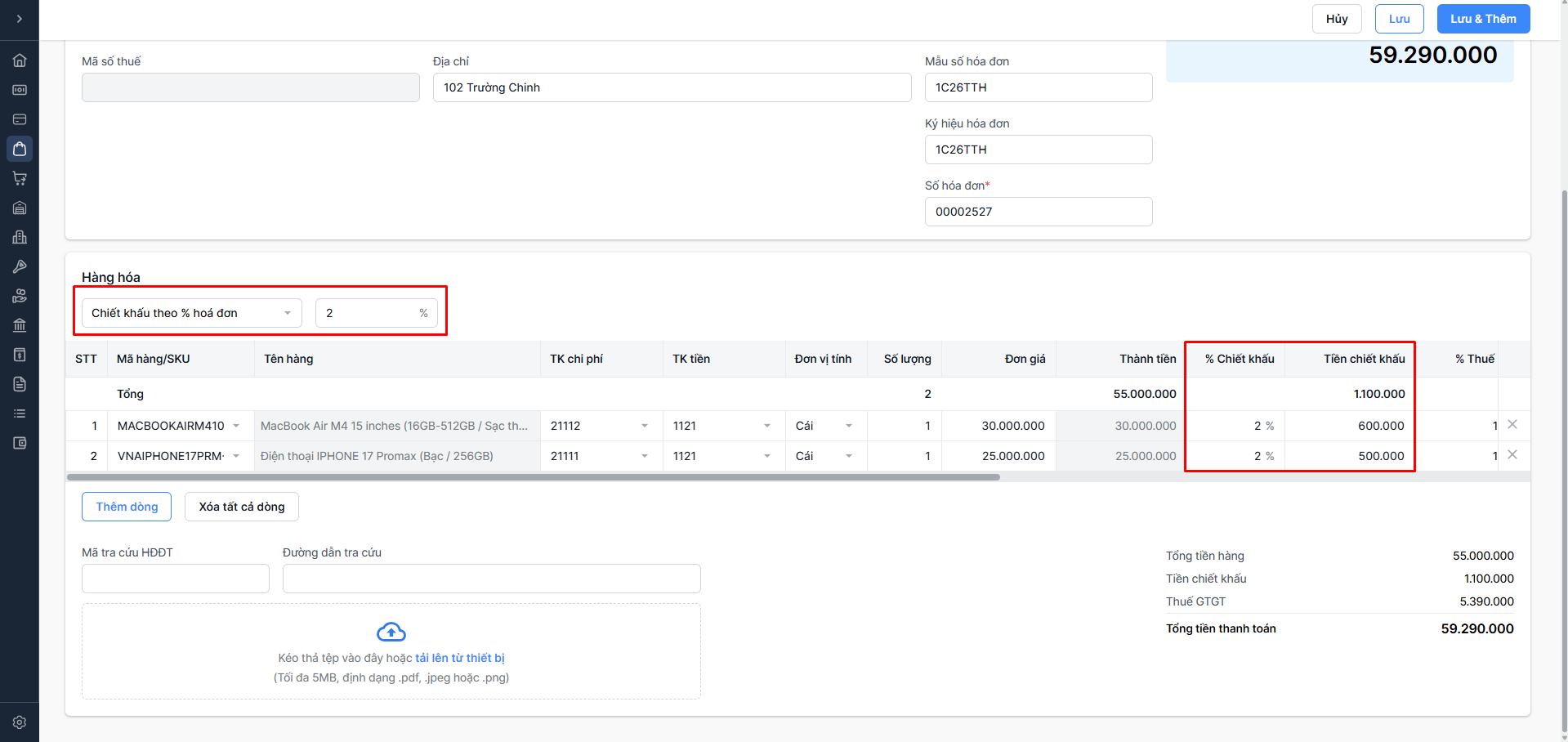Screen dimensions: 1568x742
Task: Expand the sidebar with the chevron arrow
Action: [x=20, y=19]
